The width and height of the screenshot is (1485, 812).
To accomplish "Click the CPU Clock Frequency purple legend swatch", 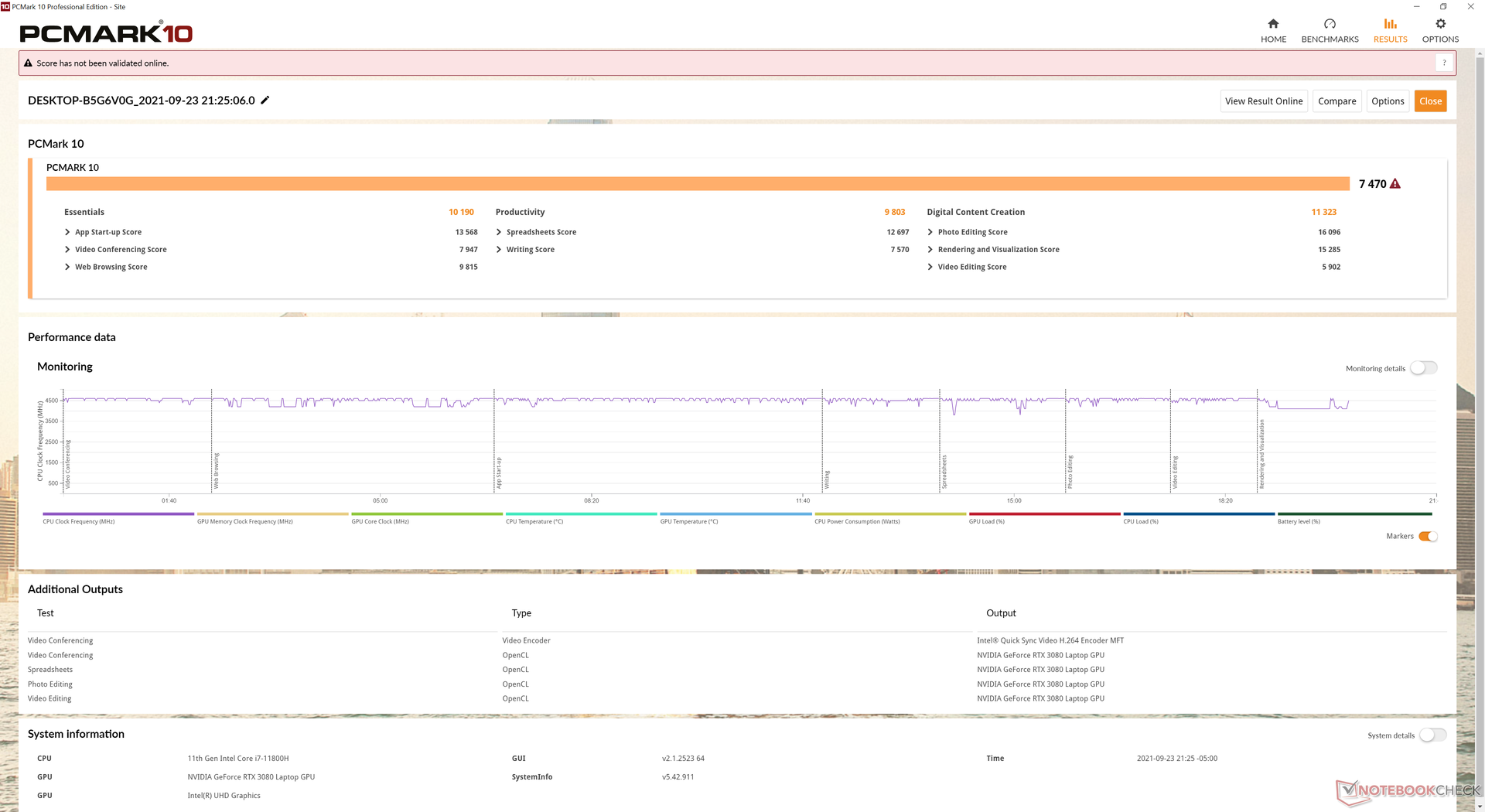I will (118, 513).
